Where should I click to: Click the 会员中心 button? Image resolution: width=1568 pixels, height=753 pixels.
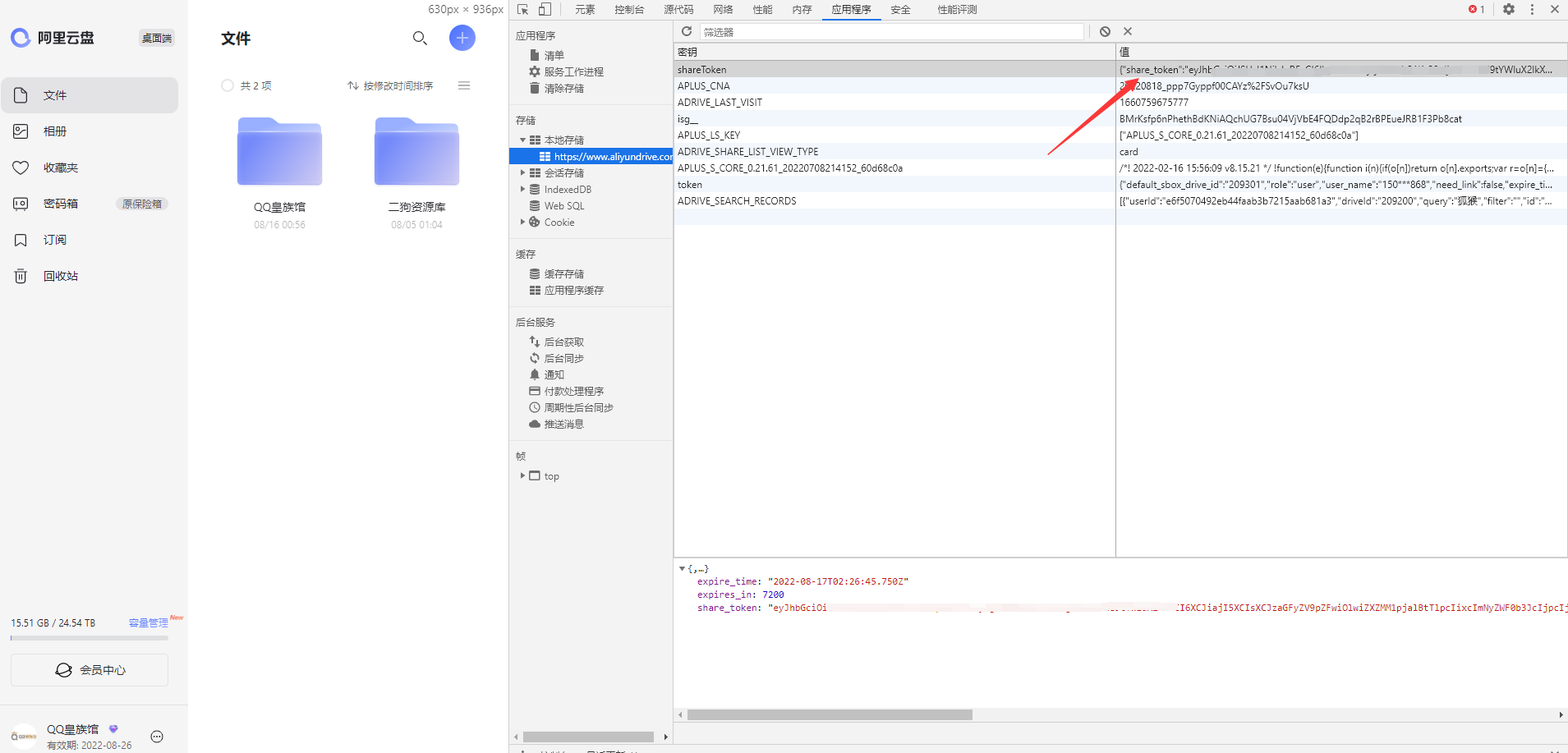click(x=90, y=670)
